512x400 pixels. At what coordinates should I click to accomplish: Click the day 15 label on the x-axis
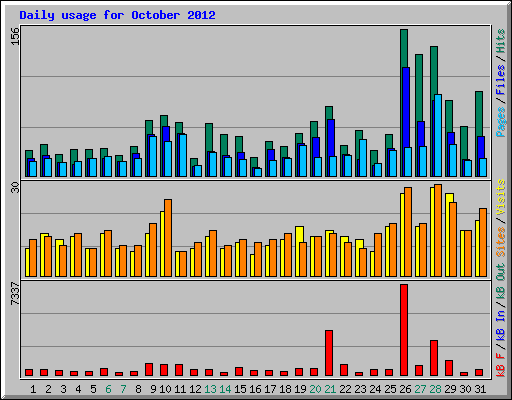(240, 389)
